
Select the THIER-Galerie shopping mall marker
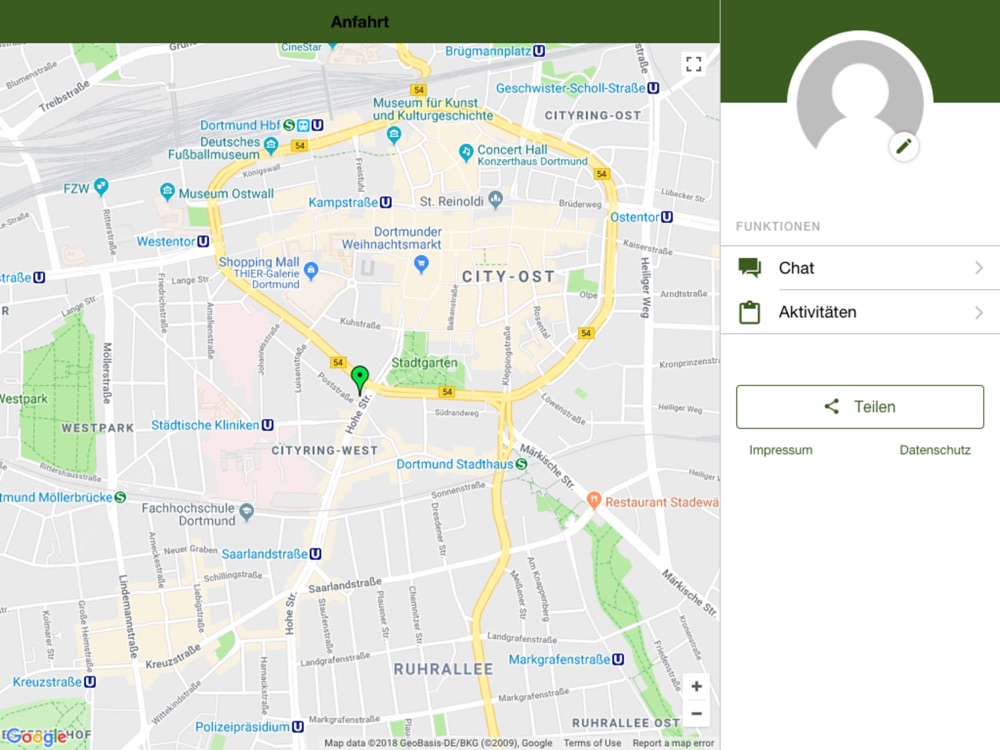coord(311,270)
